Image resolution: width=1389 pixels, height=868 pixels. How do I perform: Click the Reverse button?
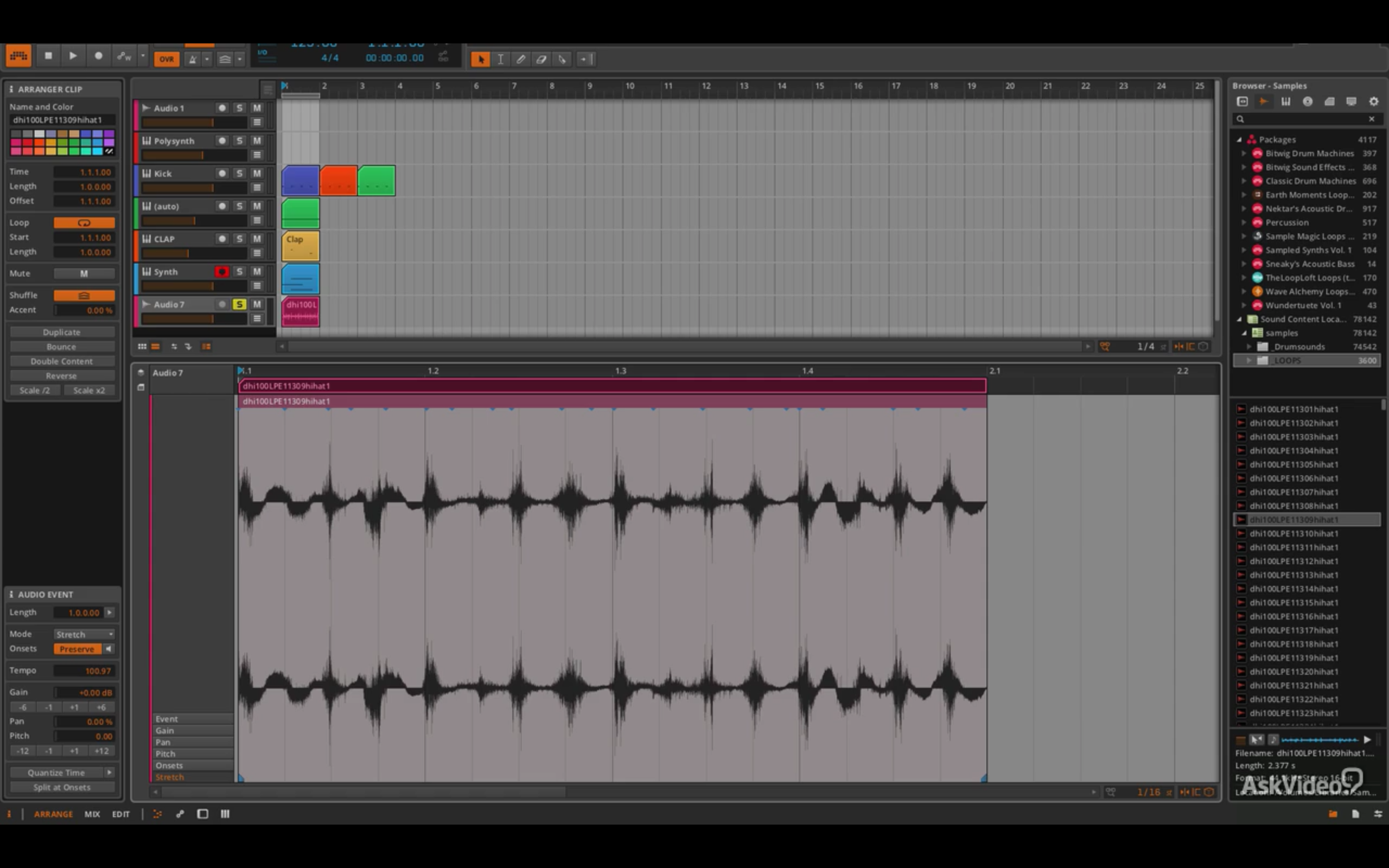click(x=62, y=376)
